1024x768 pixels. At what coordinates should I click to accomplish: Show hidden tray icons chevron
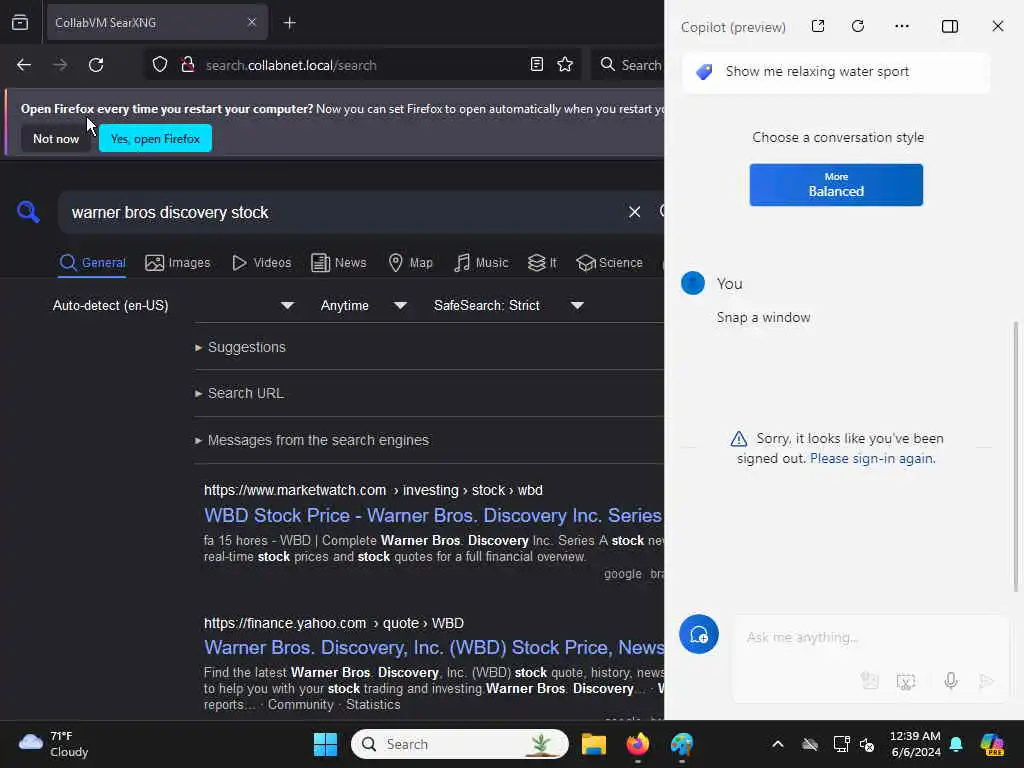777,744
